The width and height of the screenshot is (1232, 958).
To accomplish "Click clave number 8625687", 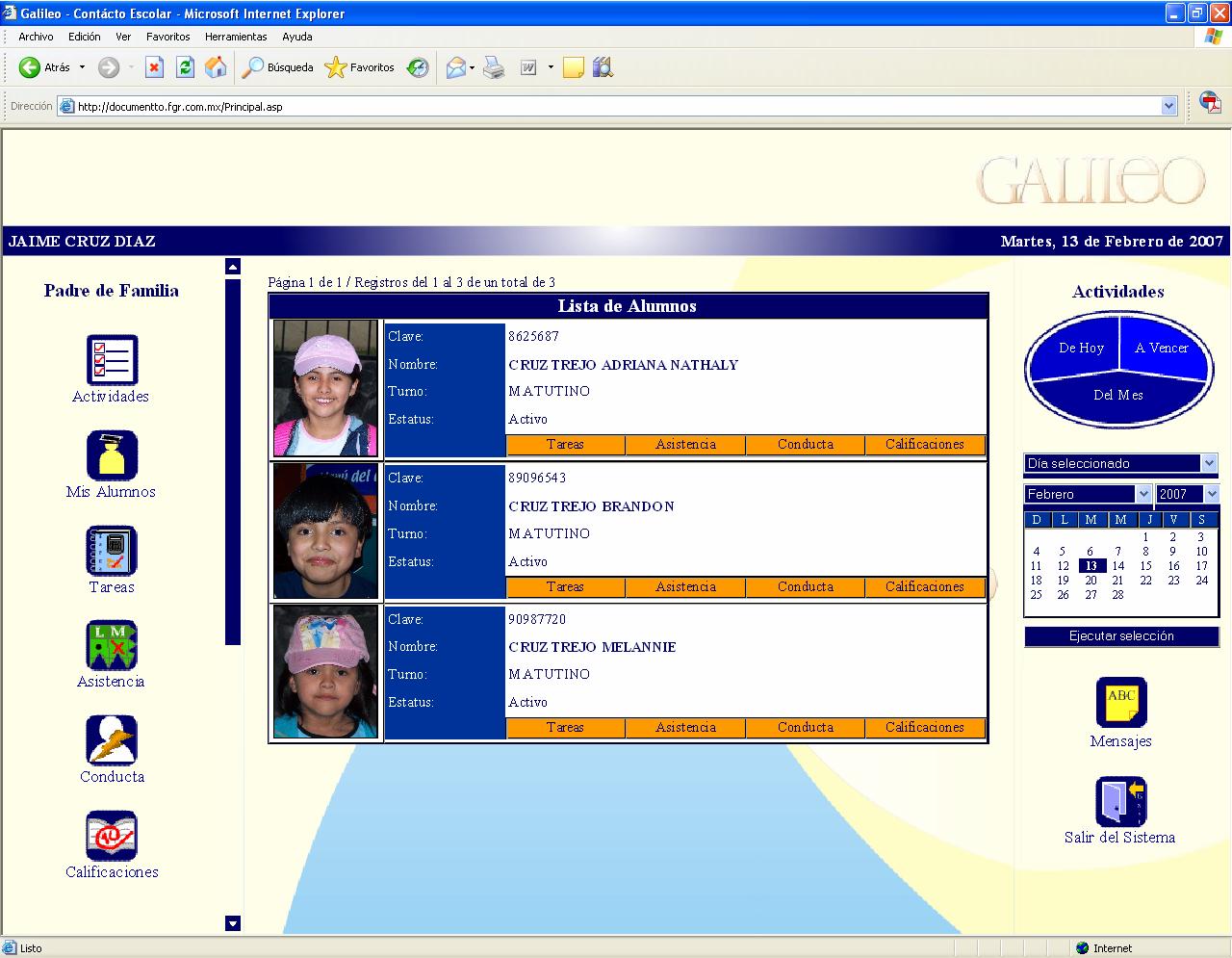I will pyautogui.click(x=533, y=337).
